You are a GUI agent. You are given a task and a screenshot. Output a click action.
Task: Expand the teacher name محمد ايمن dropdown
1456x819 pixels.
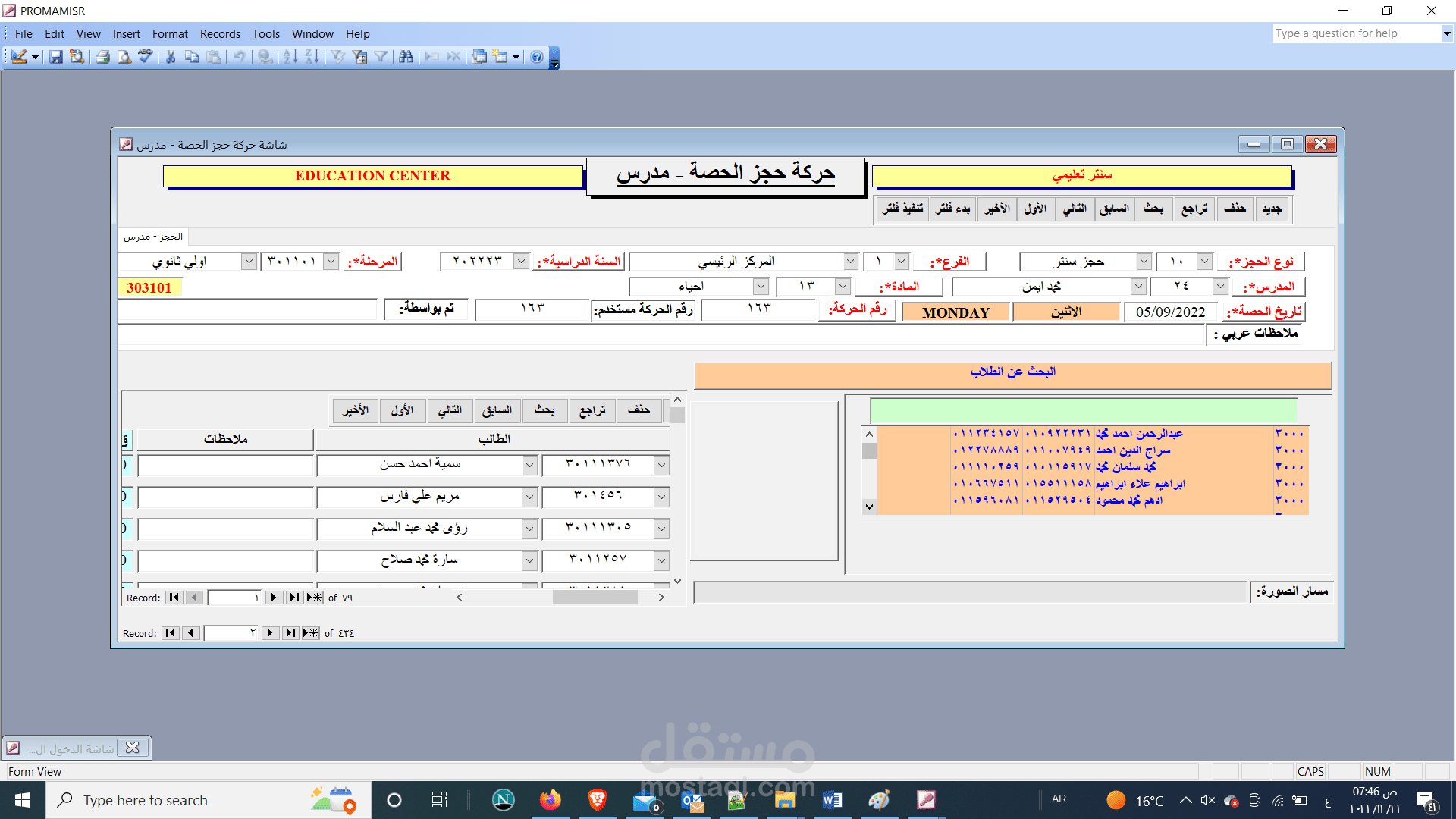(x=1138, y=287)
